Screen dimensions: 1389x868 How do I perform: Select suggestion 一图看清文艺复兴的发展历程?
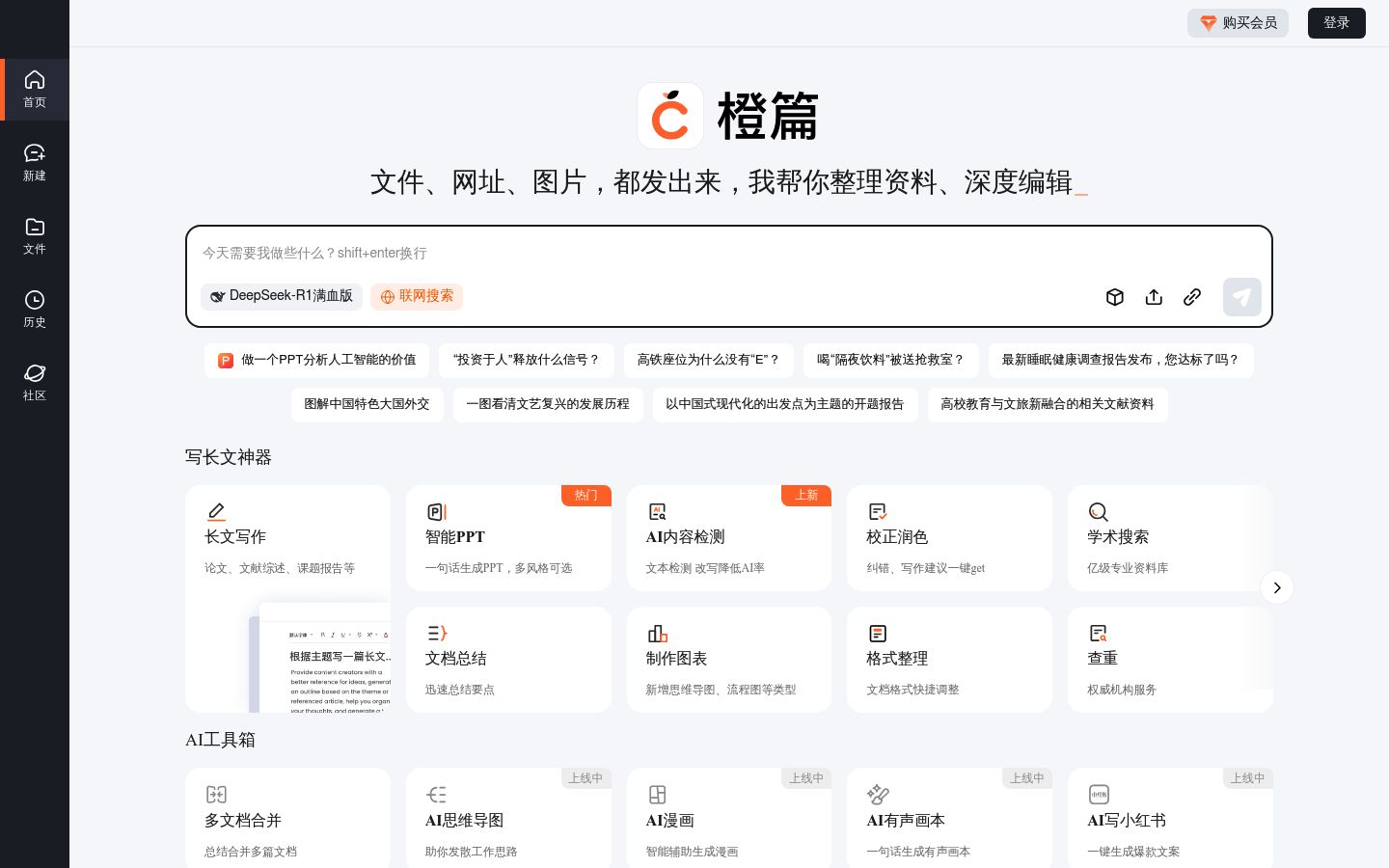point(548,404)
